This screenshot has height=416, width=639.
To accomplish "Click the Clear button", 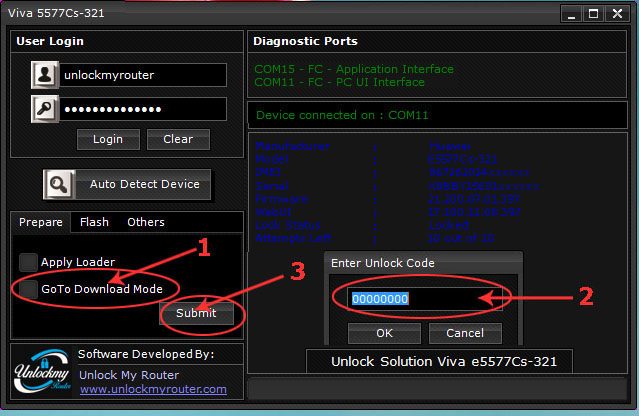I will coord(178,139).
